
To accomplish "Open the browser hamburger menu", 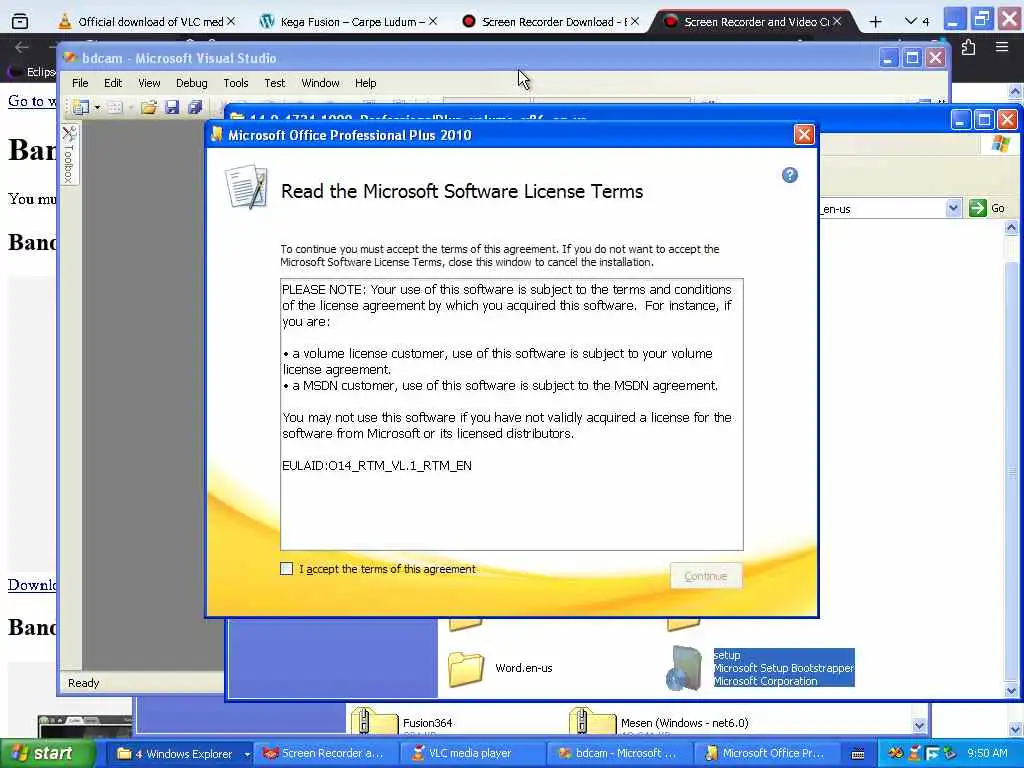I will [x=1002, y=47].
